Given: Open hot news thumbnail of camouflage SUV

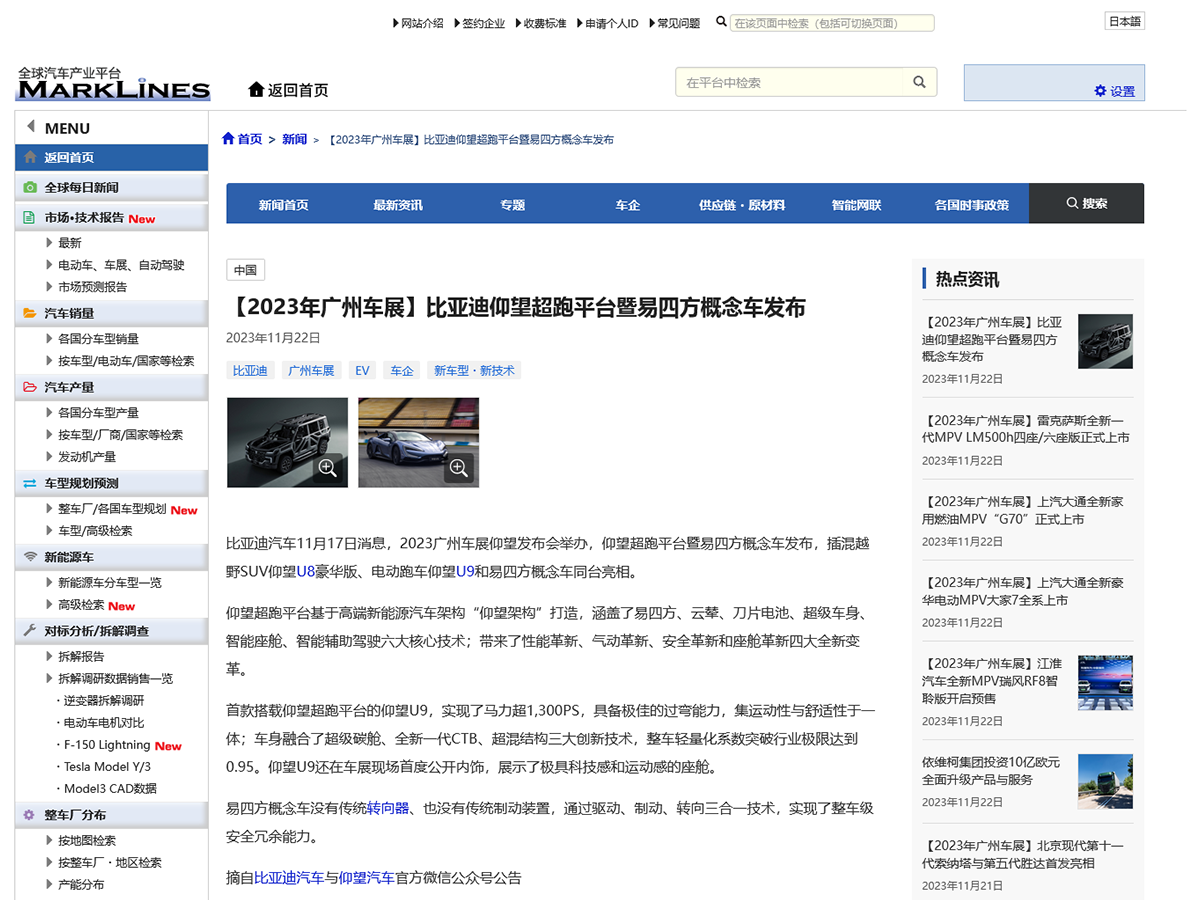Looking at the screenshot, I should click(x=1105, y=342).
